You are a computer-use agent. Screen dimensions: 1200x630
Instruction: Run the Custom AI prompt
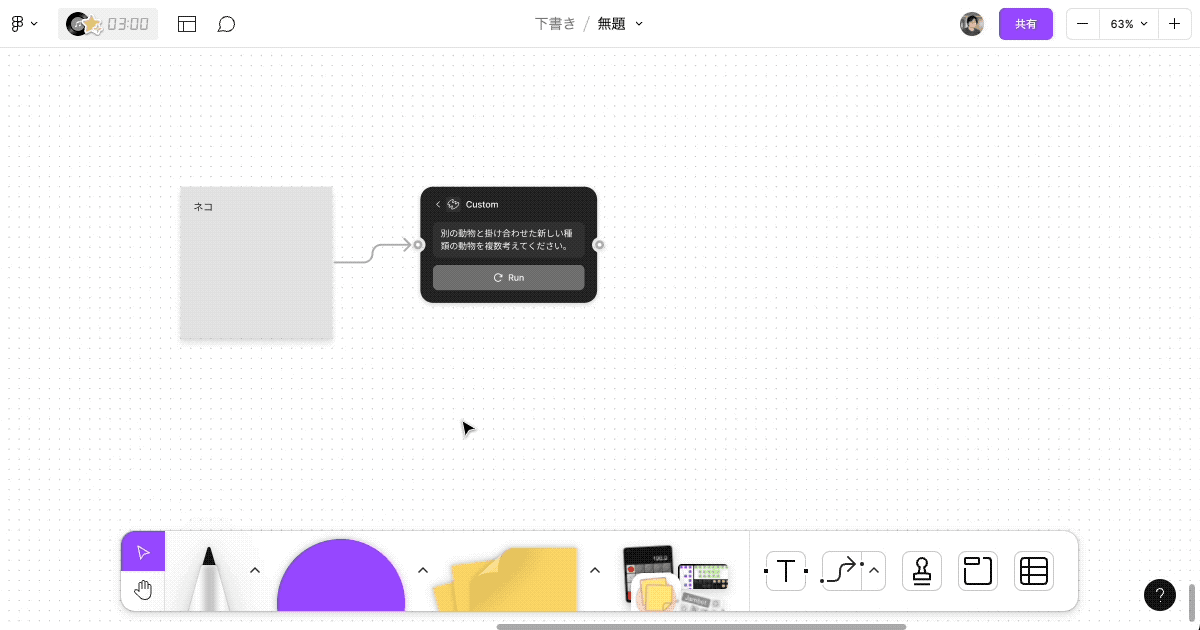508,277
